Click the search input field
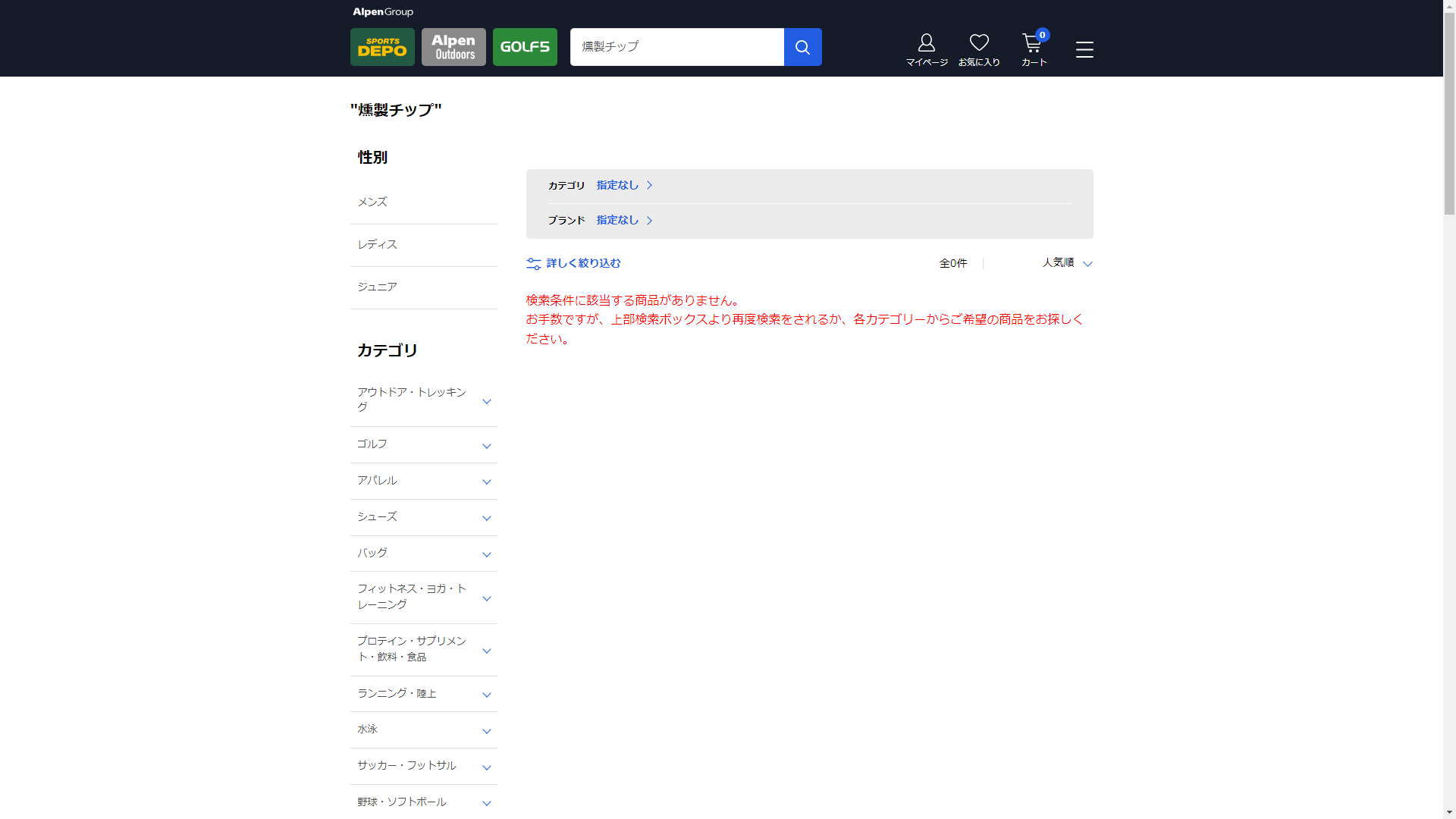This screenshot has height=819, width=1456. (x=676, y=47)
